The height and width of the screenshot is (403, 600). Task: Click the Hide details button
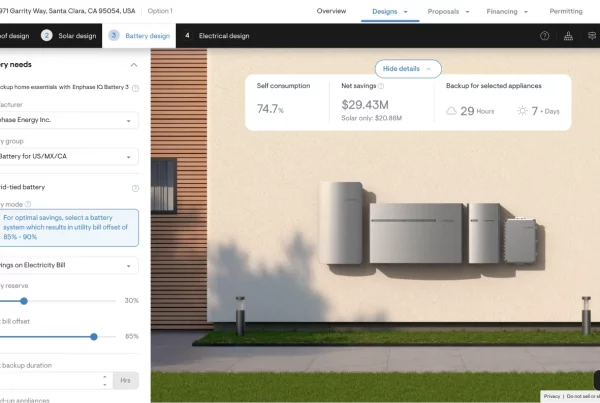(407, 69)
